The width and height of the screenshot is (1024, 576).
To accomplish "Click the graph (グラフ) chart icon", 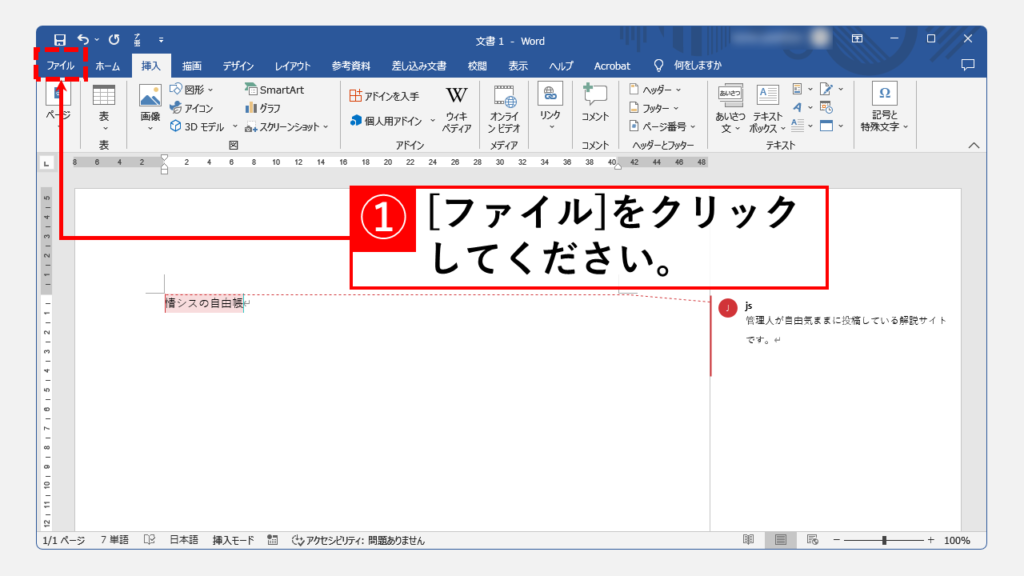I will [263, 108].
